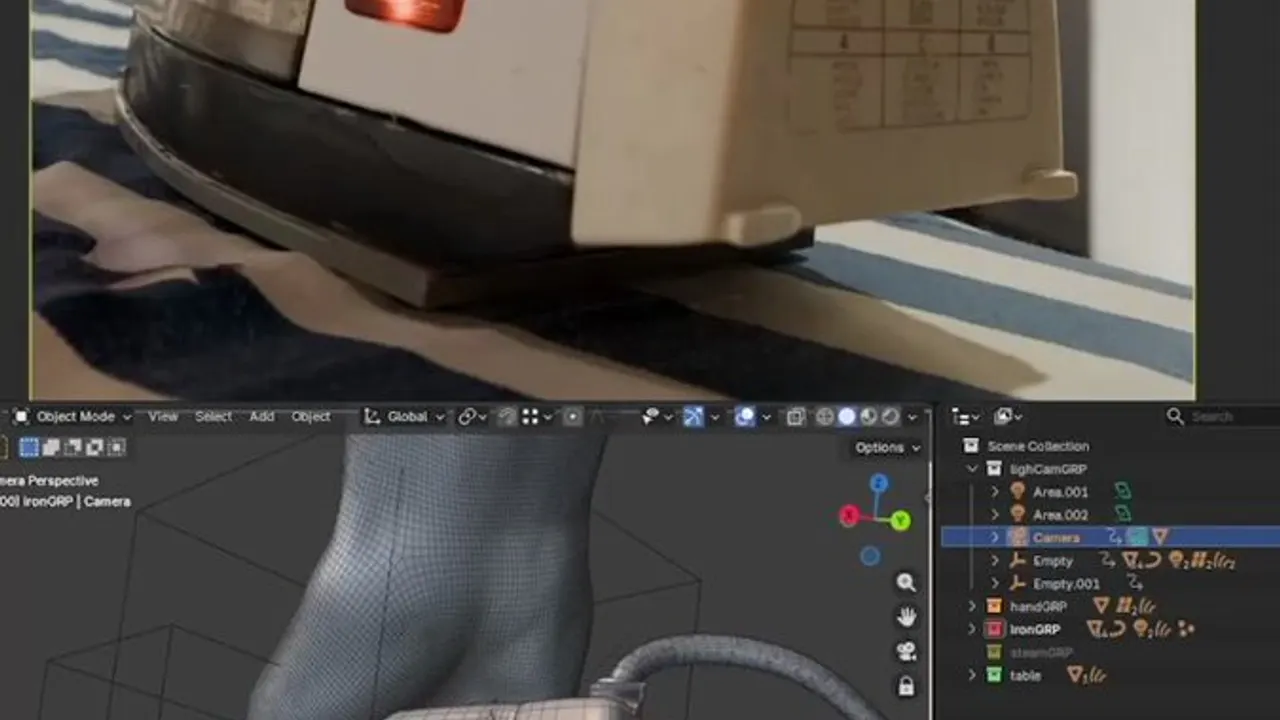Open the Select menu in viewport header
This screenshot has height=720, width=1280.
[213, 417]
